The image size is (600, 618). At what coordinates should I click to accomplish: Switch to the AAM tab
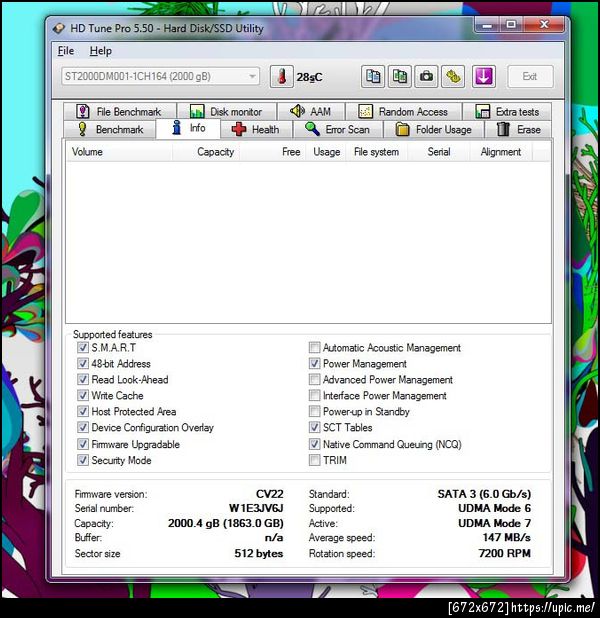pyautogui.click(x=311, y=112)
